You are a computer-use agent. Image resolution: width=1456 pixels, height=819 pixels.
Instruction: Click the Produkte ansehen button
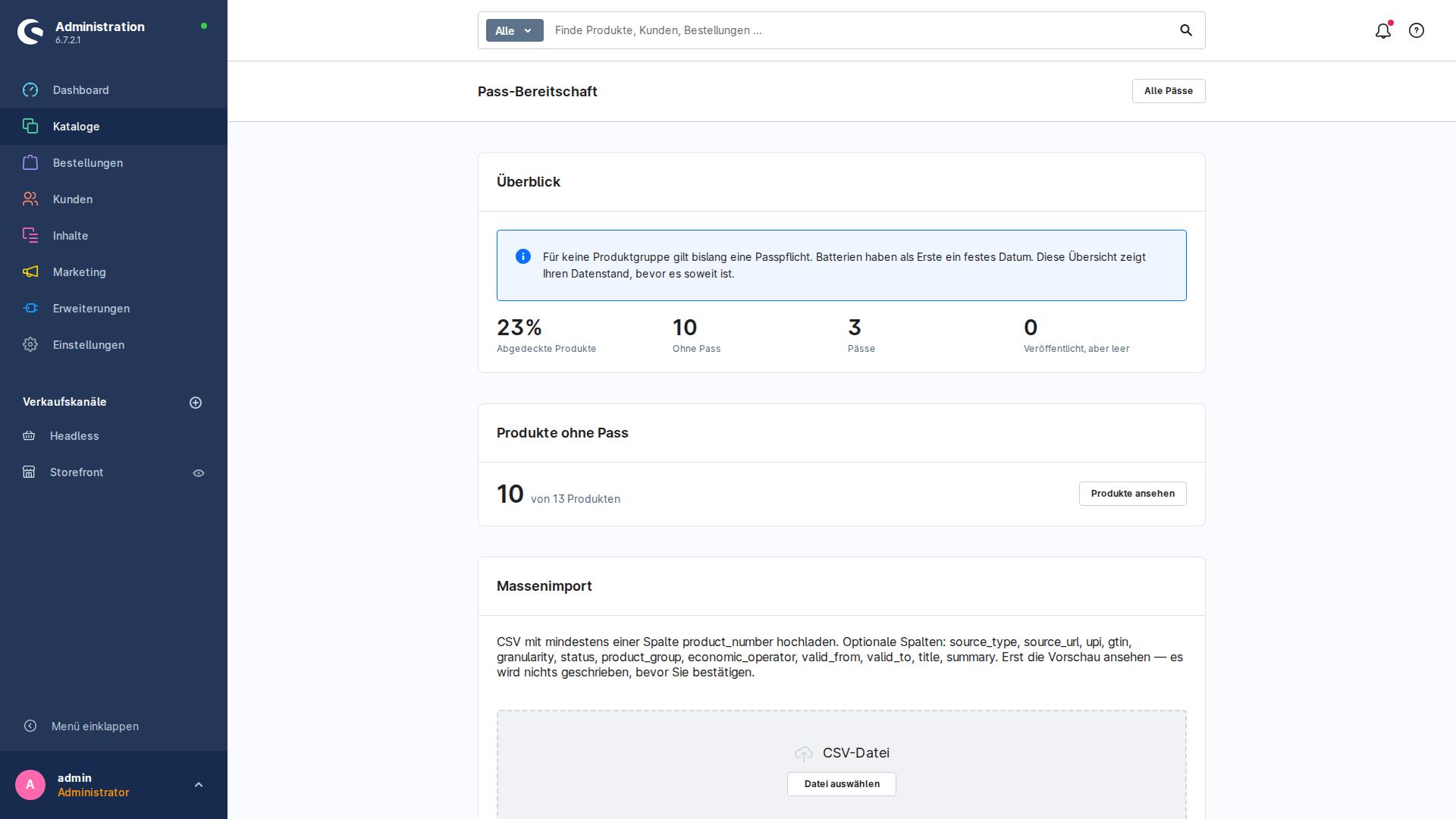(x=1133, y=494)
